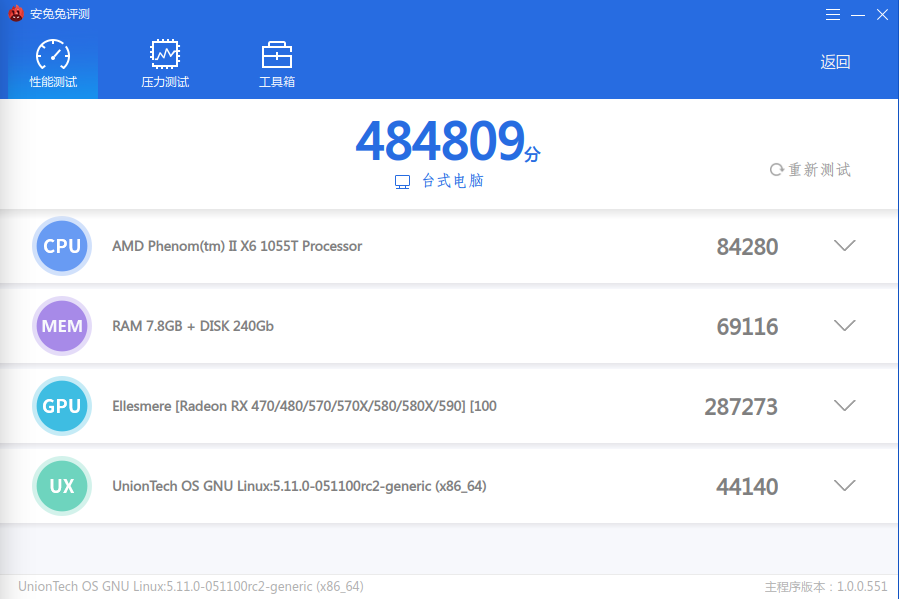Click the UnionTech OS status bar text
The width and height of the screenshot is (899, 599).
point(191,586)
